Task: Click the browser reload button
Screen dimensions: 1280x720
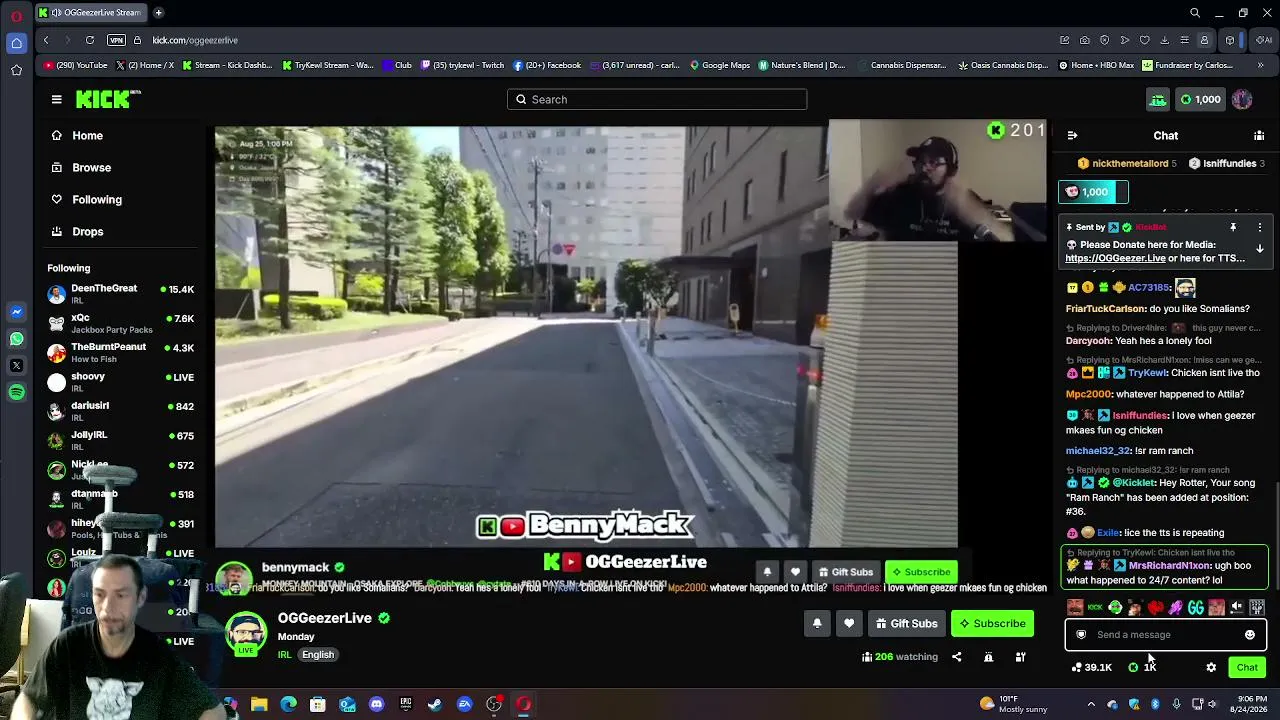Action: (x=90, y=40)
